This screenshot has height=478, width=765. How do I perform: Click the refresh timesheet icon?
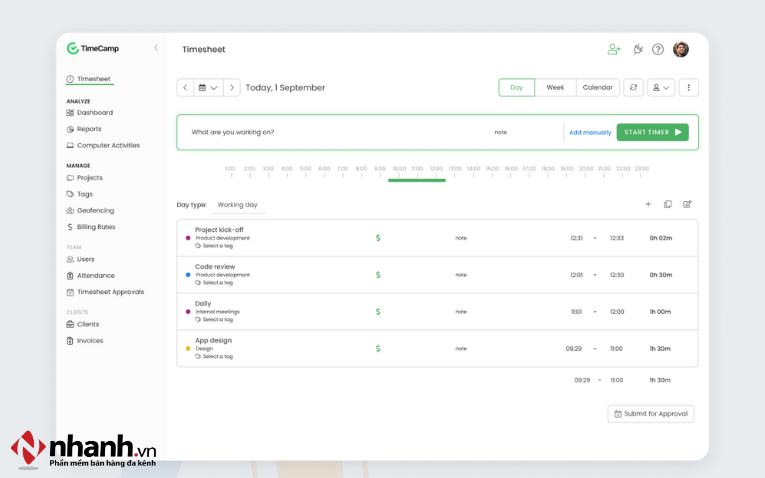(633, 88)
